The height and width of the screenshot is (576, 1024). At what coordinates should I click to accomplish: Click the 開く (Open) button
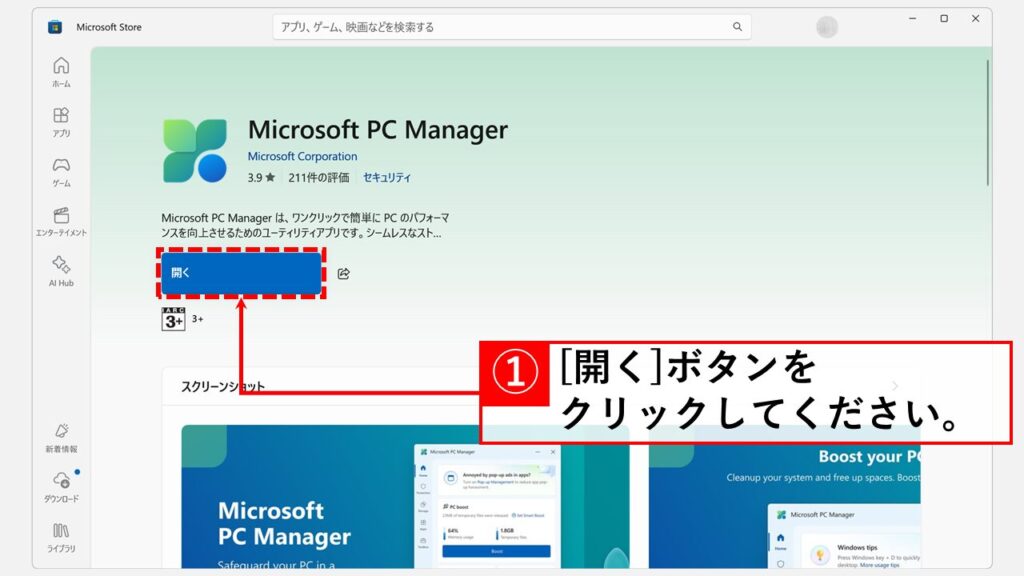pos(241,273)
